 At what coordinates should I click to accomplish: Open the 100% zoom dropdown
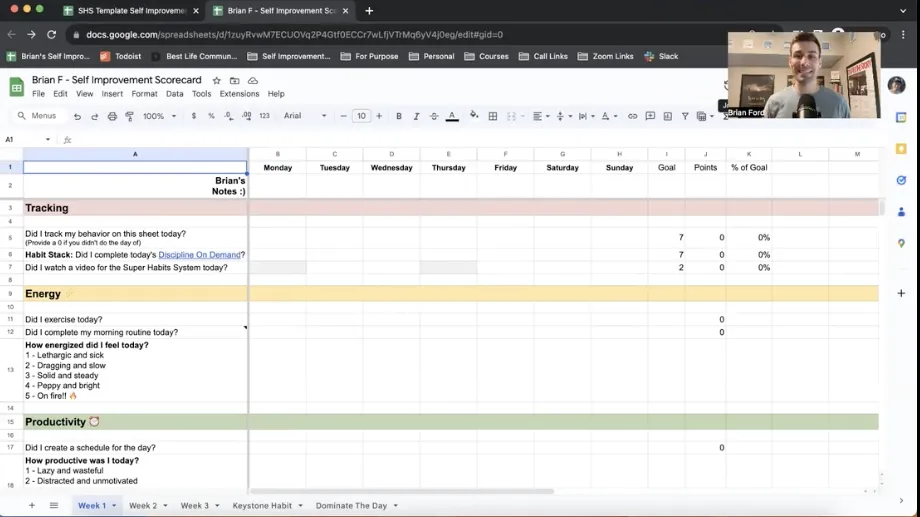pyautogui.click(x=158, y=116)
